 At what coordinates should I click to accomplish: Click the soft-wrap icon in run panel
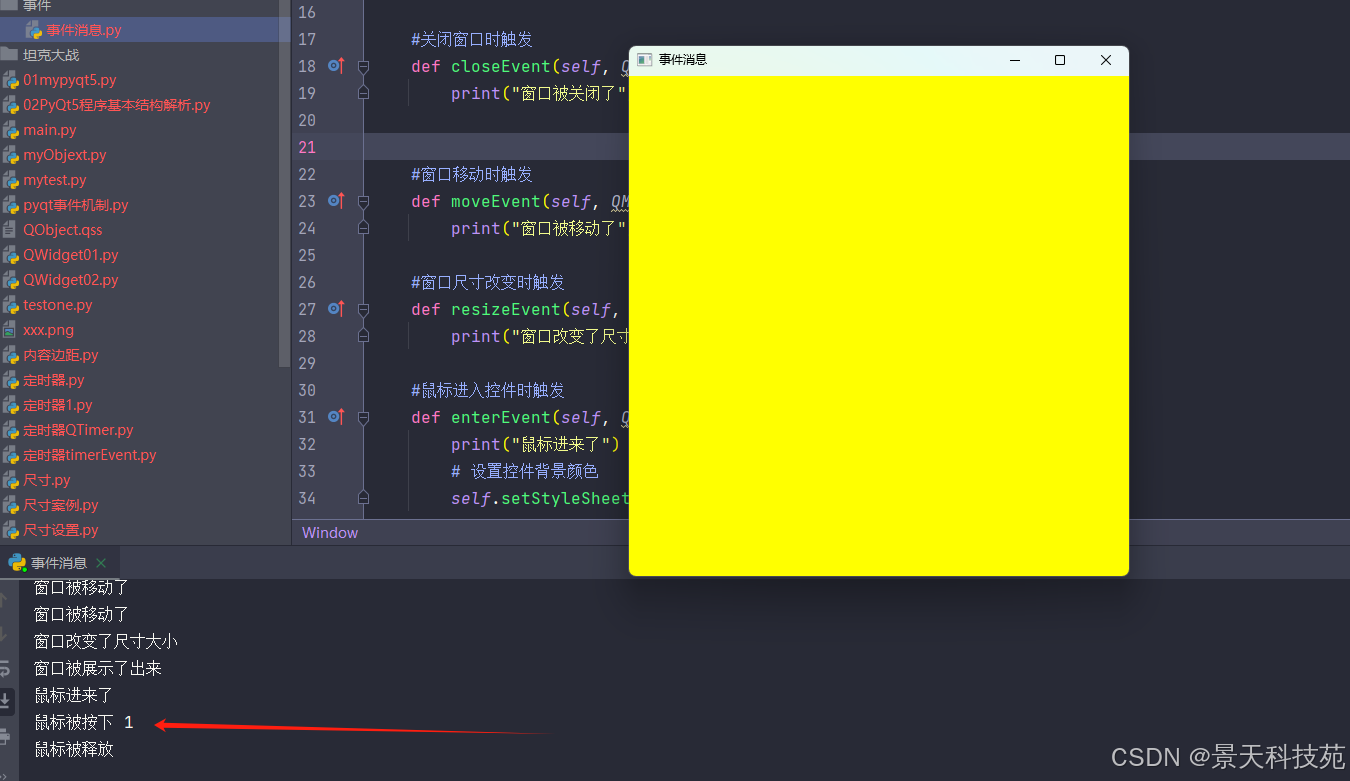(6, 668)
